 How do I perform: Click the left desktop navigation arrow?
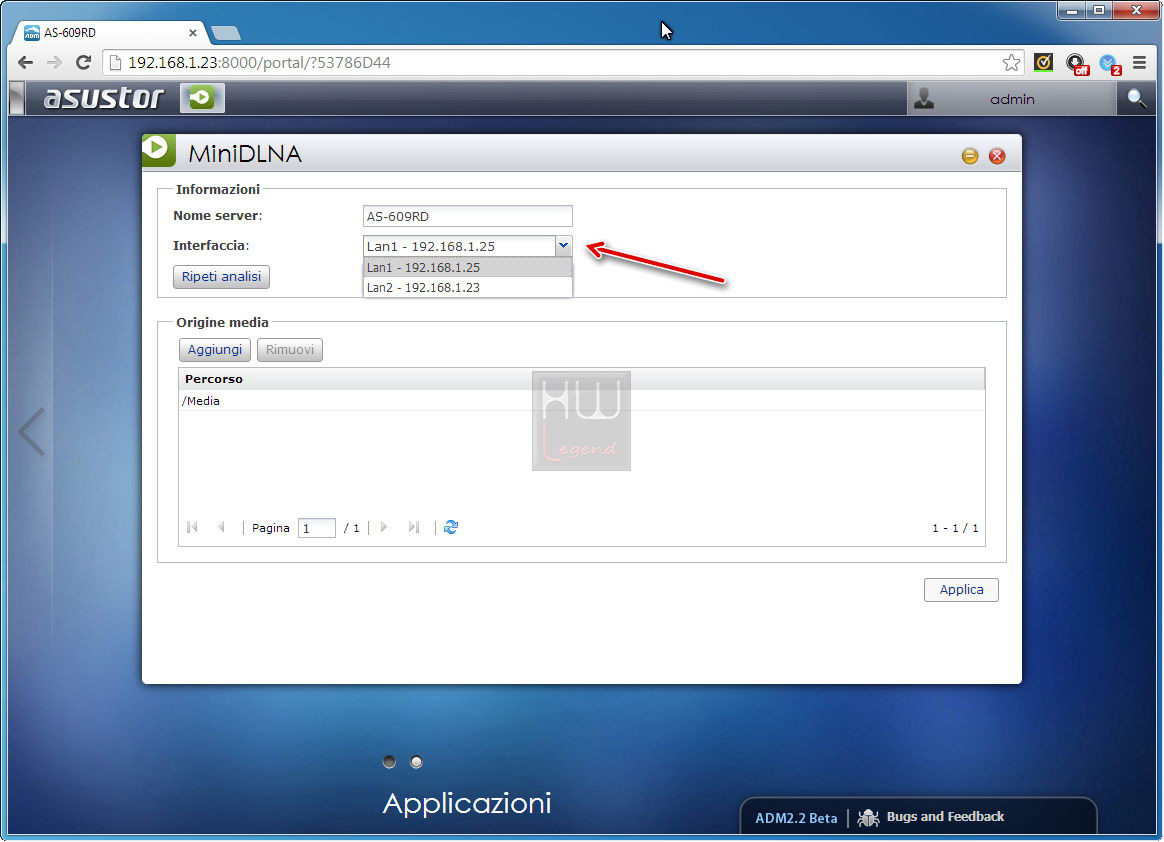click(32, 431)
